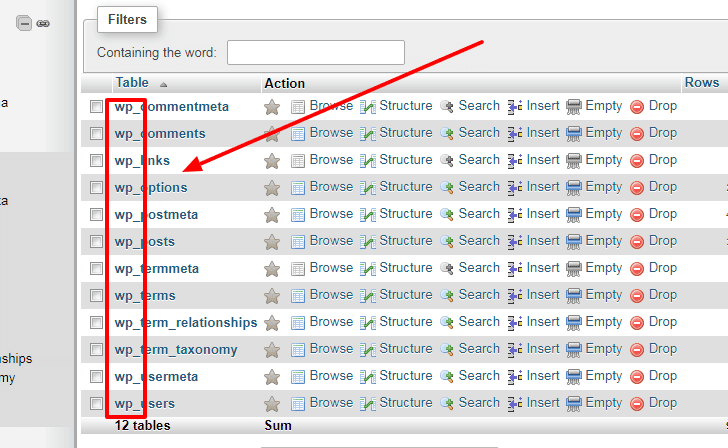This screenshot has width=728, height=448.
Task: Click Insert icon in wp_users row
Action: pyautogui.click(x=515, y=403)
